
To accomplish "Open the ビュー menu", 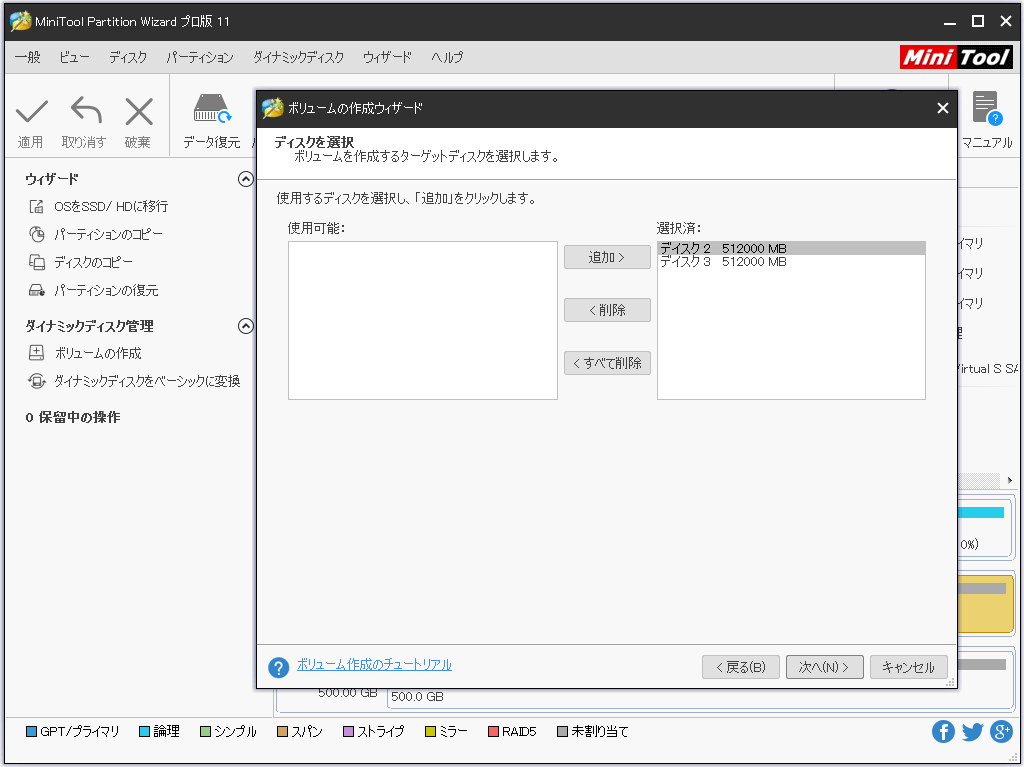I will 74,57.
